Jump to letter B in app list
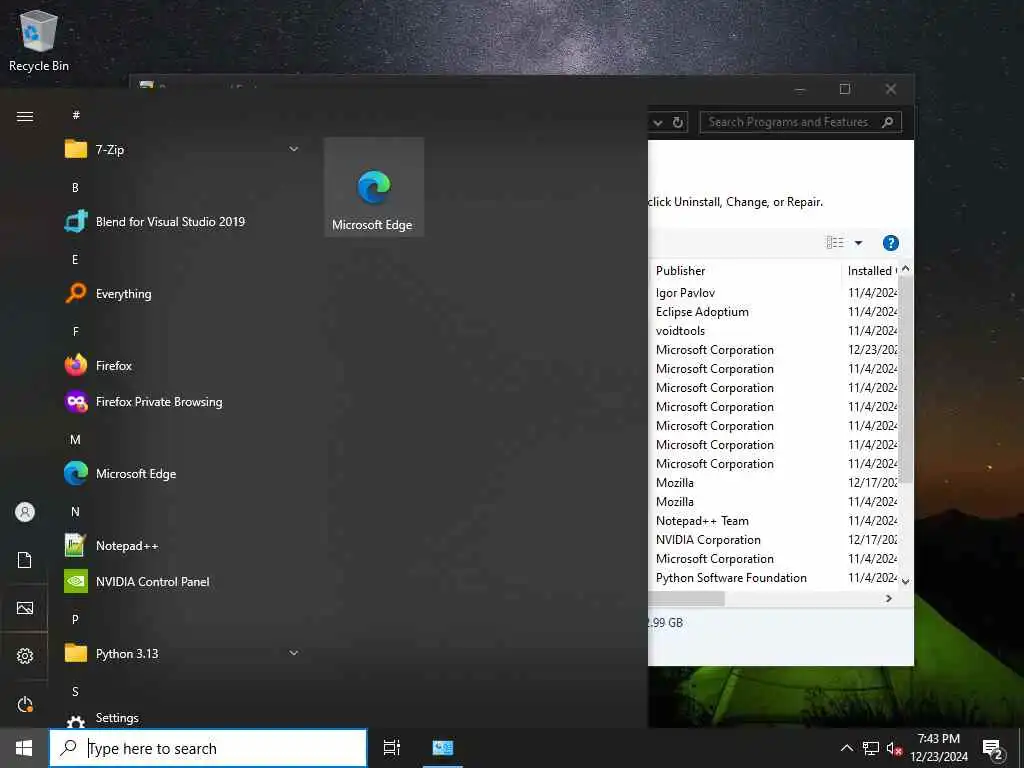 point(75,187)
